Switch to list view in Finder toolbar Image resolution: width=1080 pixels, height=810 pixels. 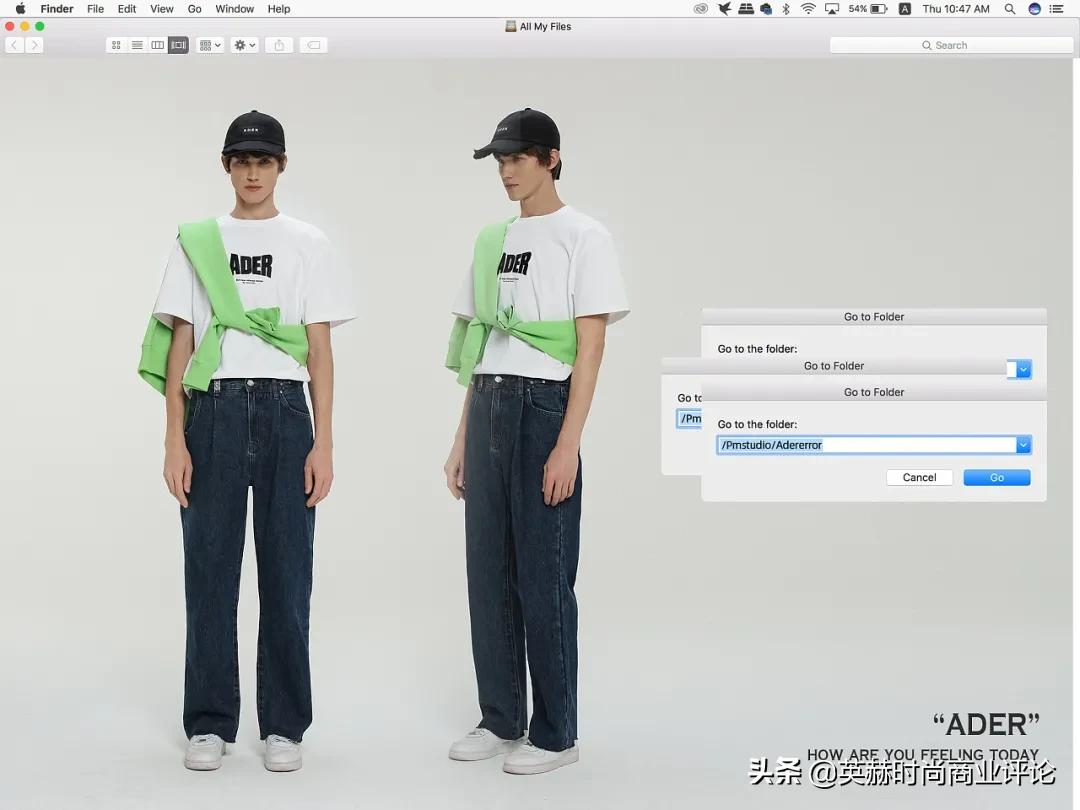click(137, 45)
